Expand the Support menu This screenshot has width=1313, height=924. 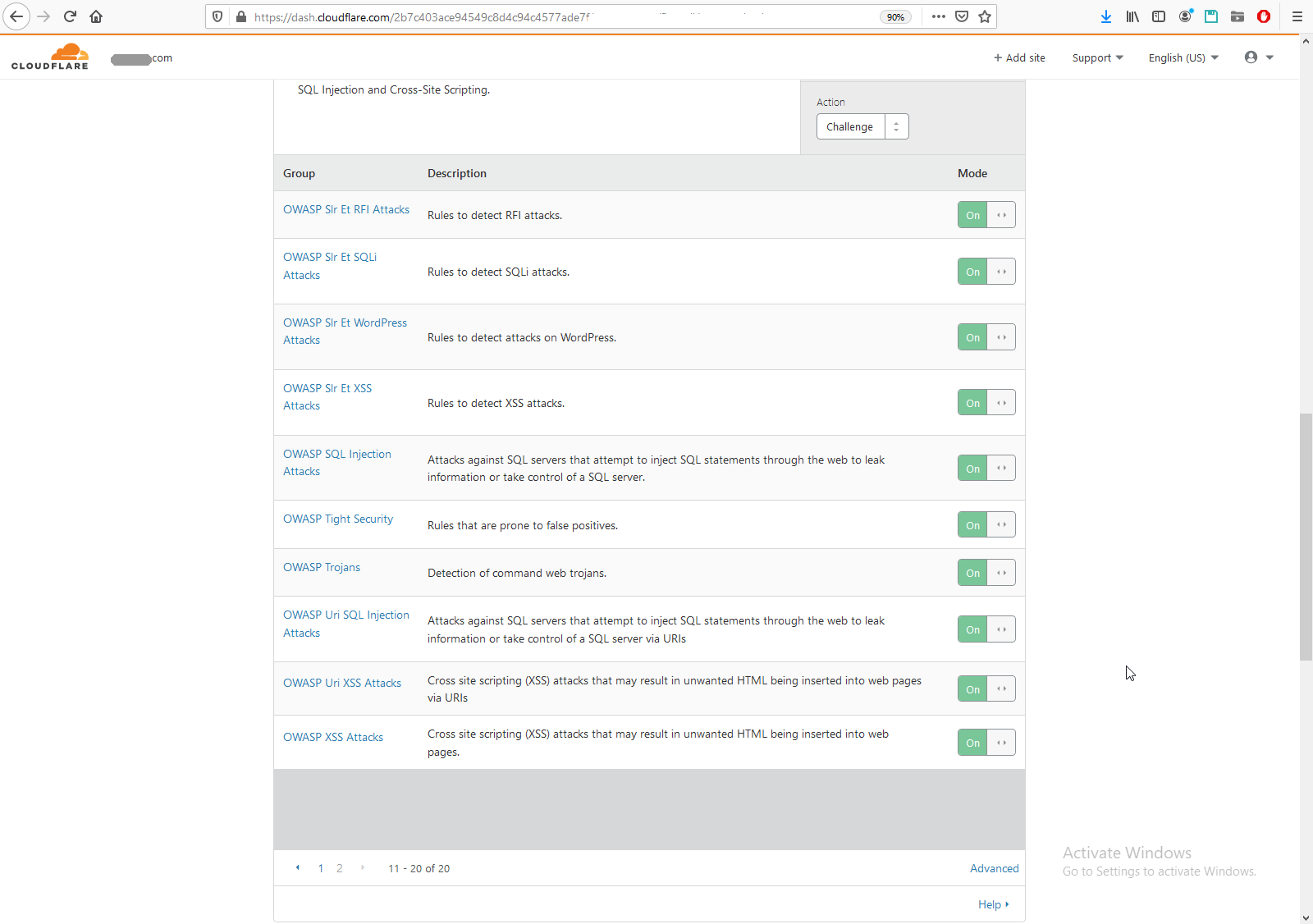[x=1097, y=57]
